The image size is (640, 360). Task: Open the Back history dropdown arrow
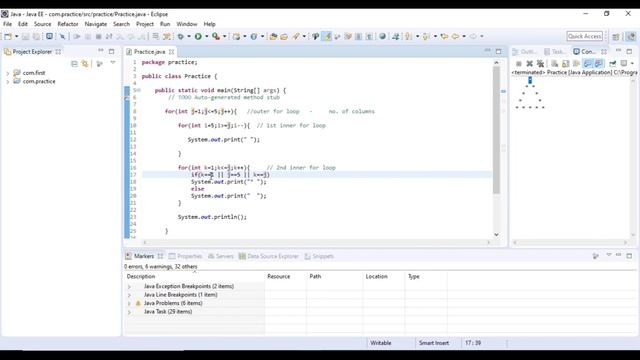point(464,36)
